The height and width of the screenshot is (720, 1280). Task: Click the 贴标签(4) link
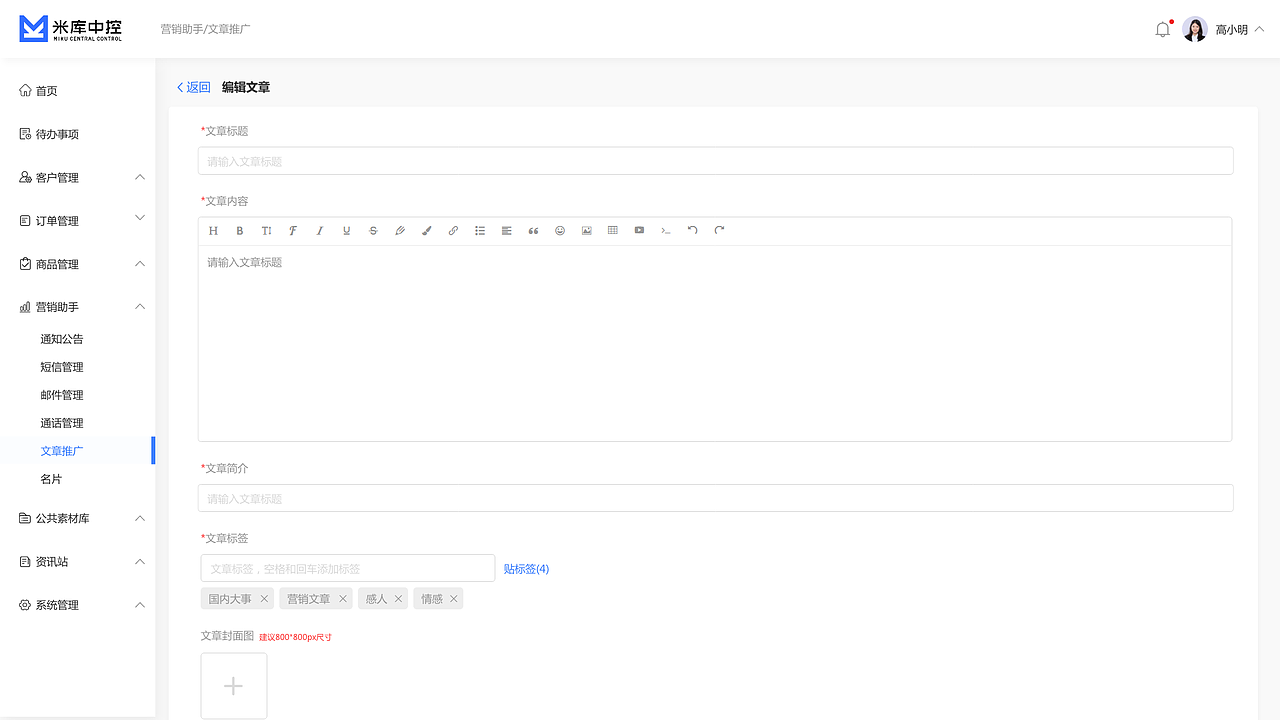pyautogui.click(x=526, y=569)
